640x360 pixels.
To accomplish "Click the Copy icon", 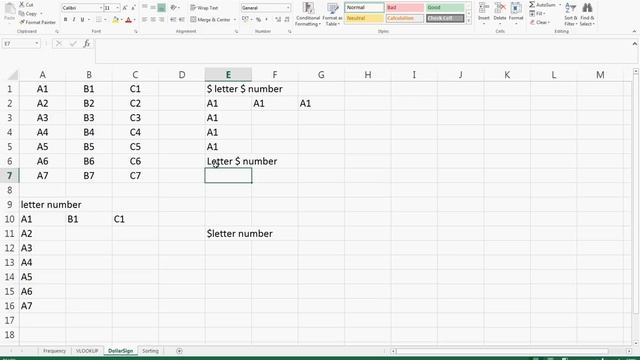I will point(22,13).
